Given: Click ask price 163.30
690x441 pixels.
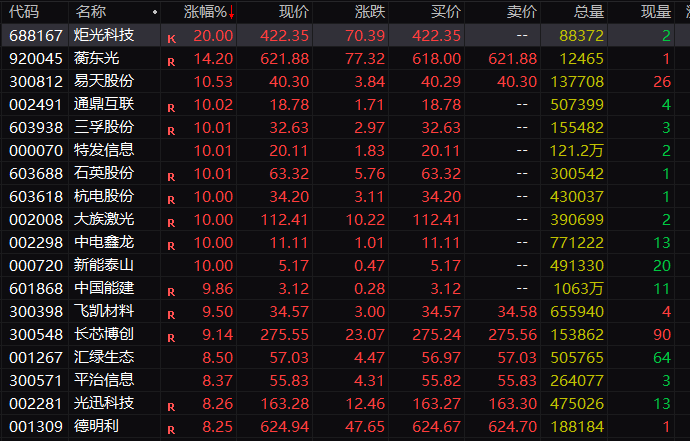Looking at the screenshot, I should point(513,404).
